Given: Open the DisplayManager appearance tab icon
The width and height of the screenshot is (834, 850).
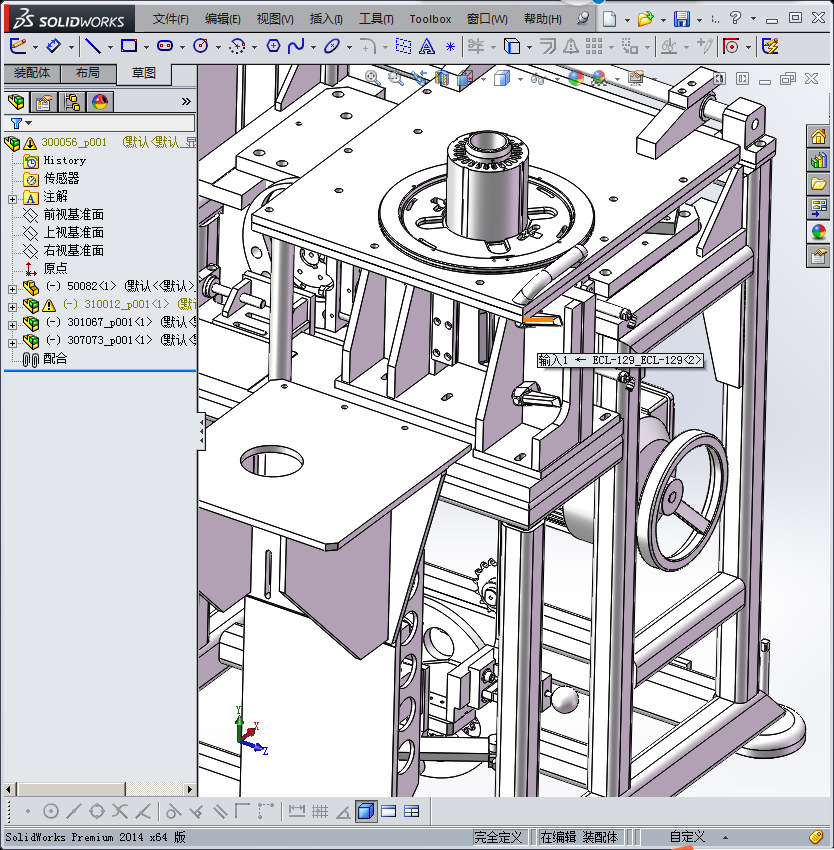Looking at the screenshot, I should 99,101.
